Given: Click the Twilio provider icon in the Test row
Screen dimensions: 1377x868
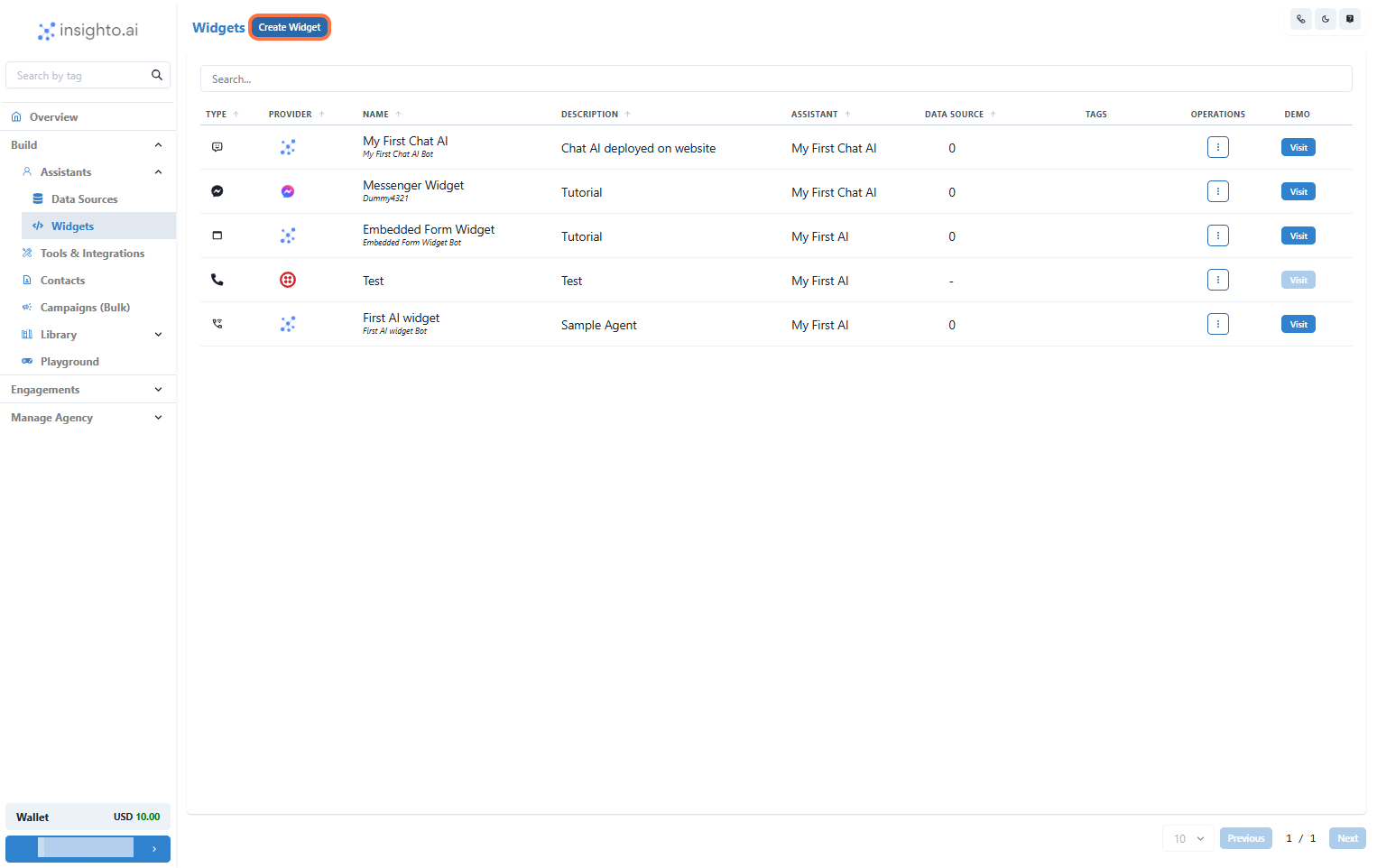Looking at the screenshot, I should tap(288, 280).
